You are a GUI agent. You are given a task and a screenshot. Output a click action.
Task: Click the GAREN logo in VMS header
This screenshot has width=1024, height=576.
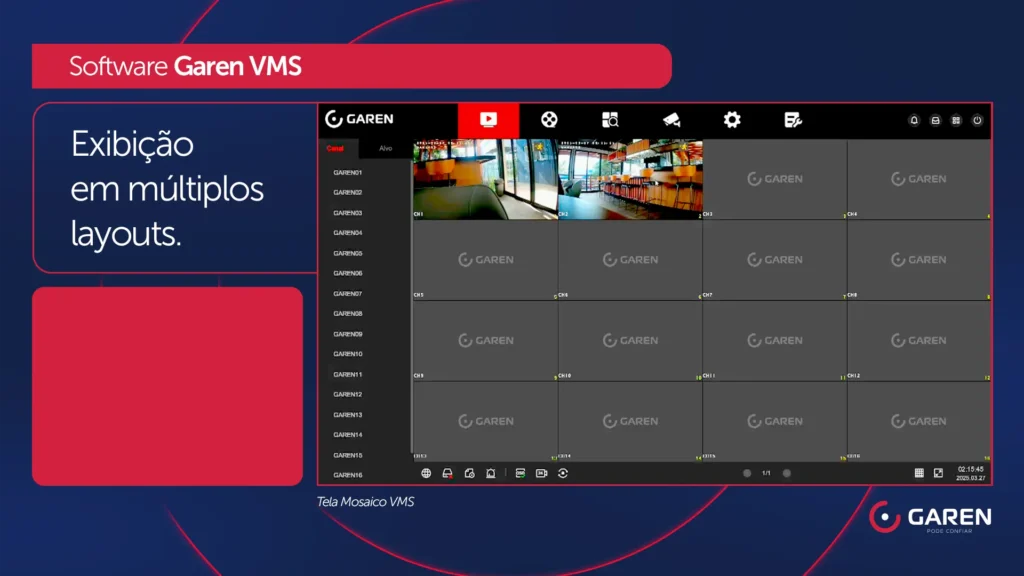360,119
